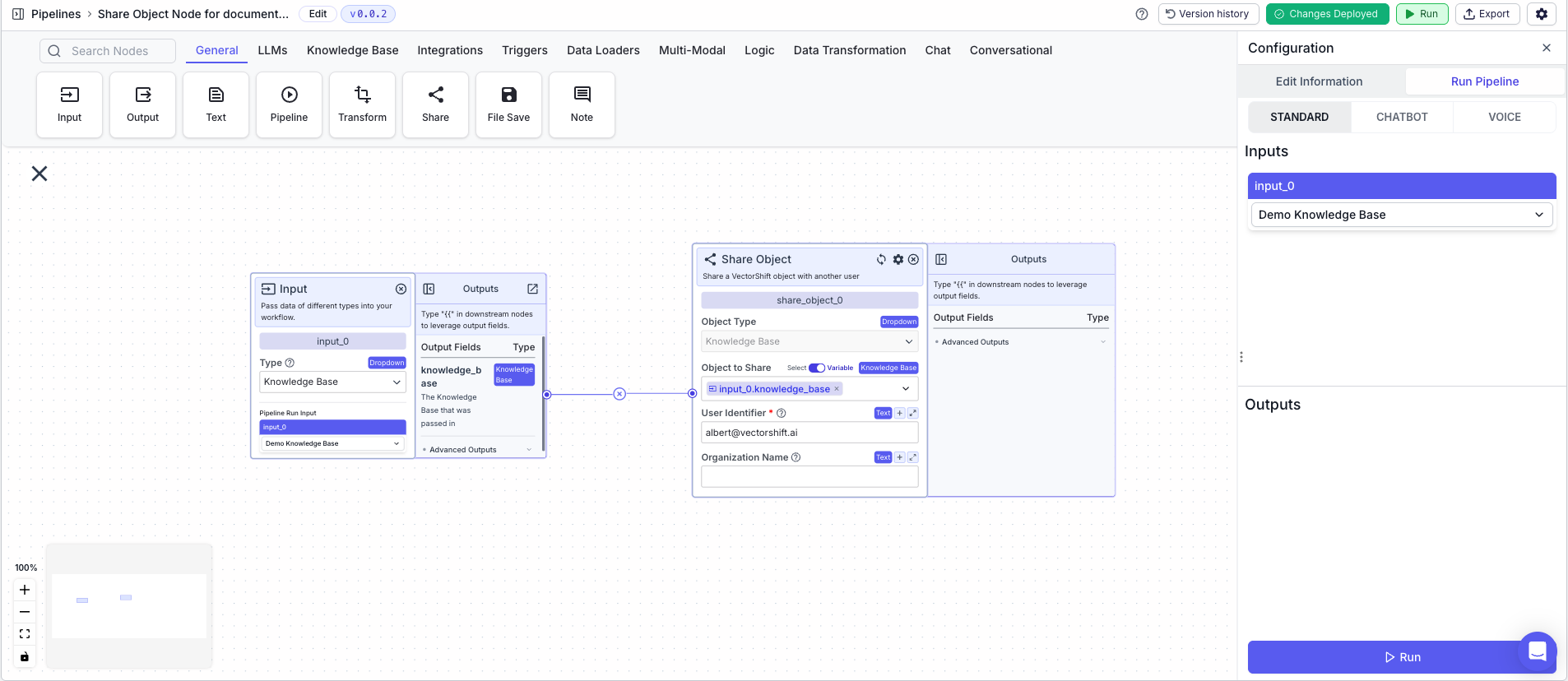The image size is (1568, 681).
Task: Expand Advanced Outputs in Input node
Action: pyautogui.click(x=477, y=450)
